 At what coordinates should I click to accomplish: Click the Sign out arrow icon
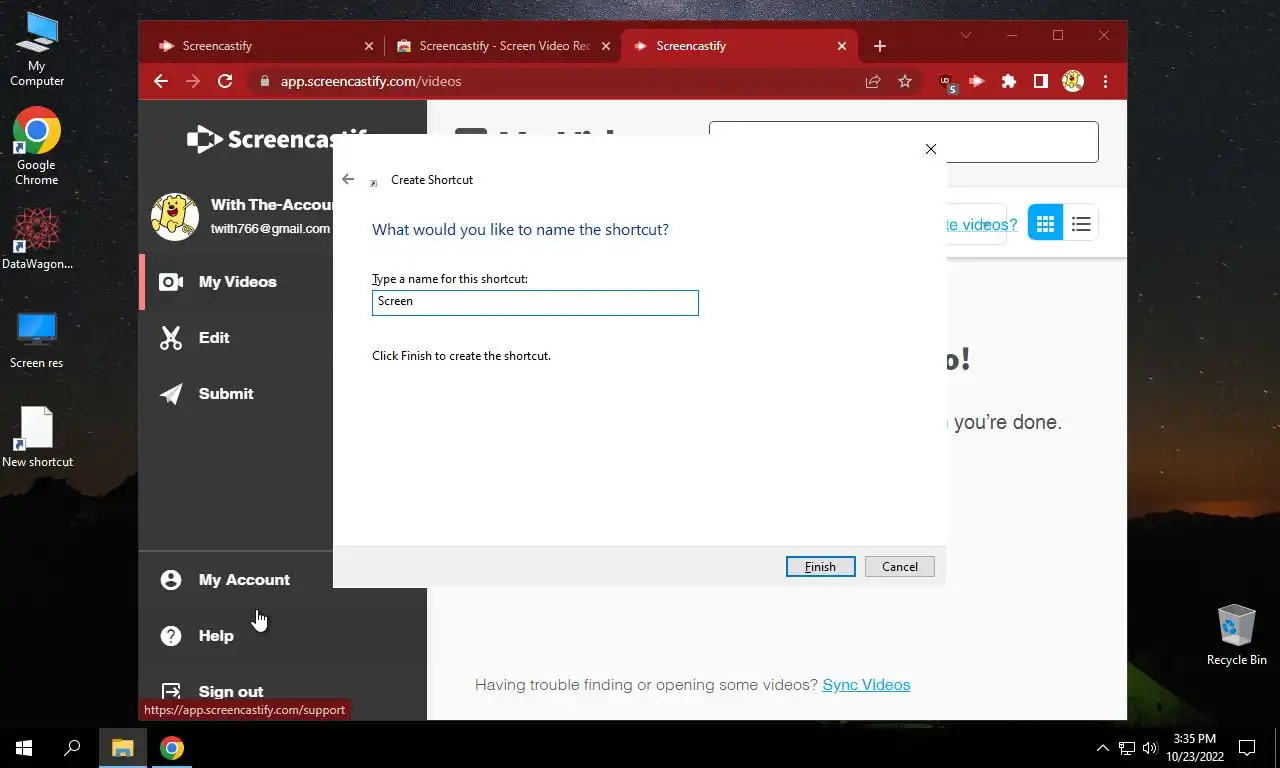coord(171,692)
